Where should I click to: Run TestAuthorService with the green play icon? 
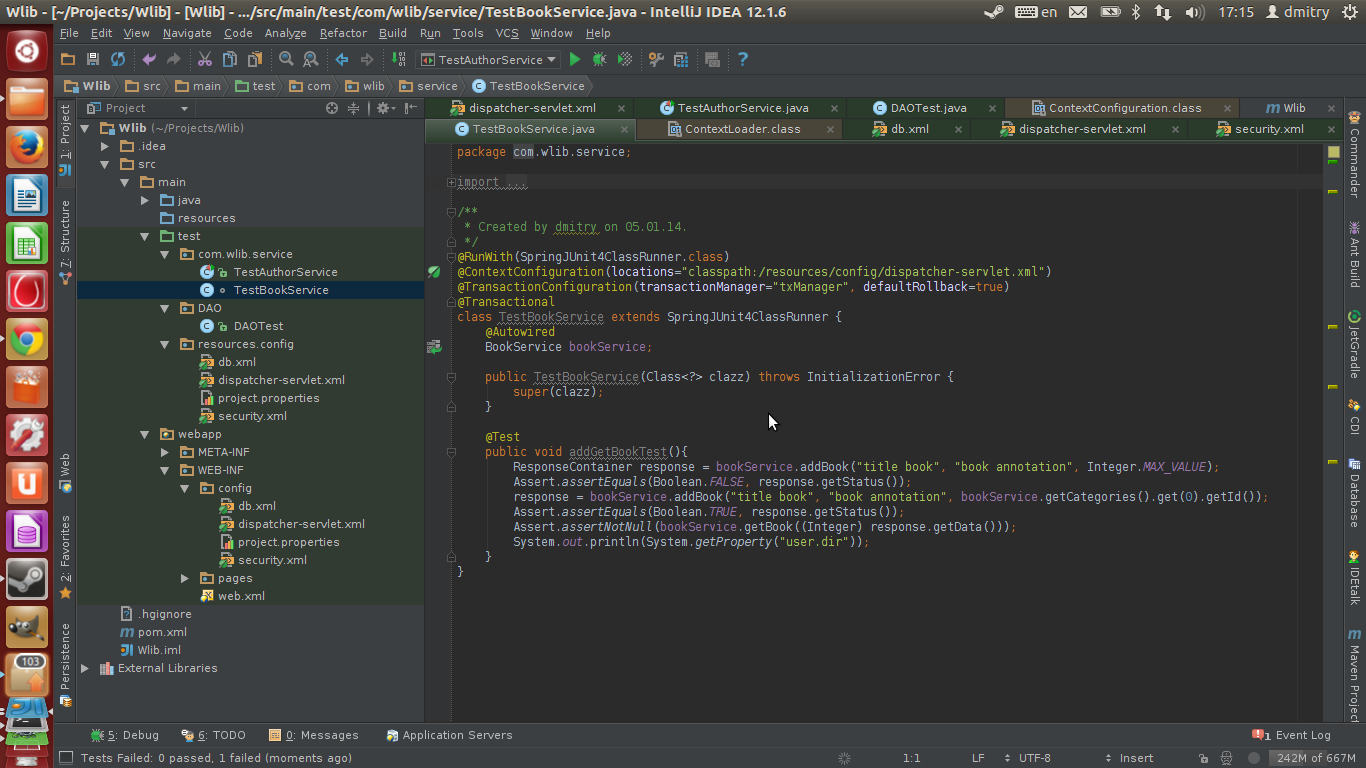point(575,60)
